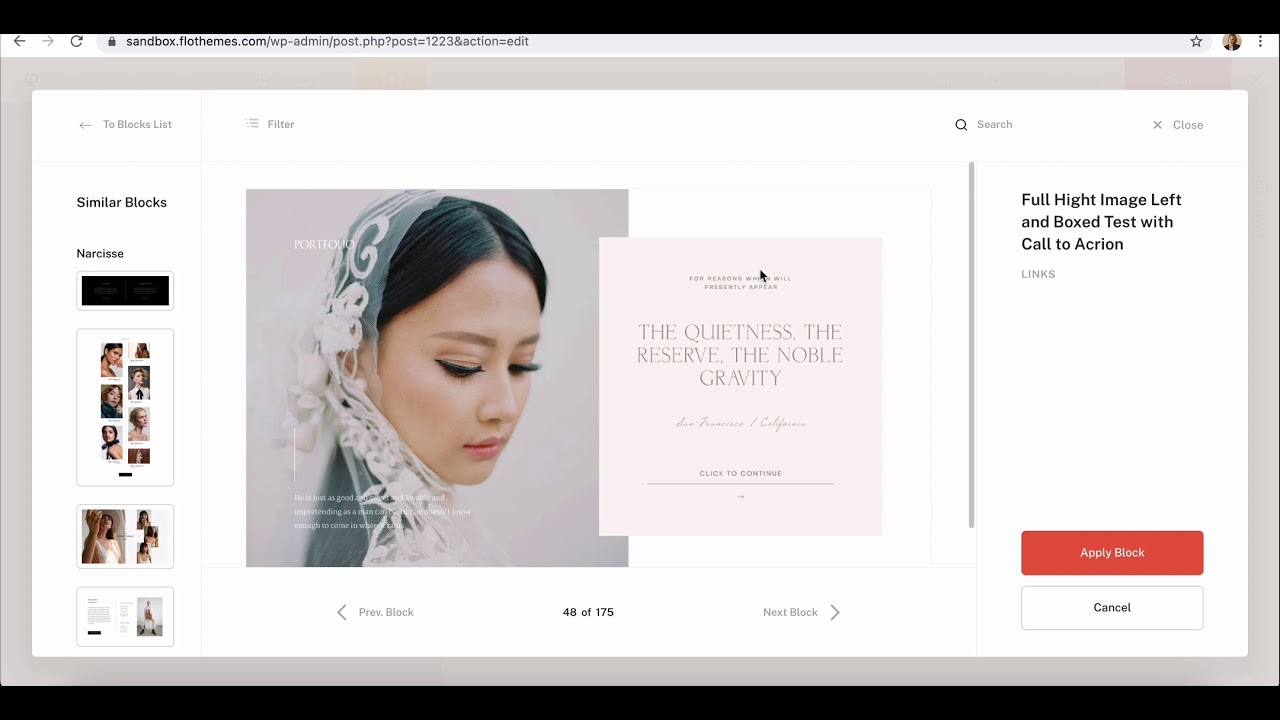Go to Next Block
1280x720 pixels.
790,612
